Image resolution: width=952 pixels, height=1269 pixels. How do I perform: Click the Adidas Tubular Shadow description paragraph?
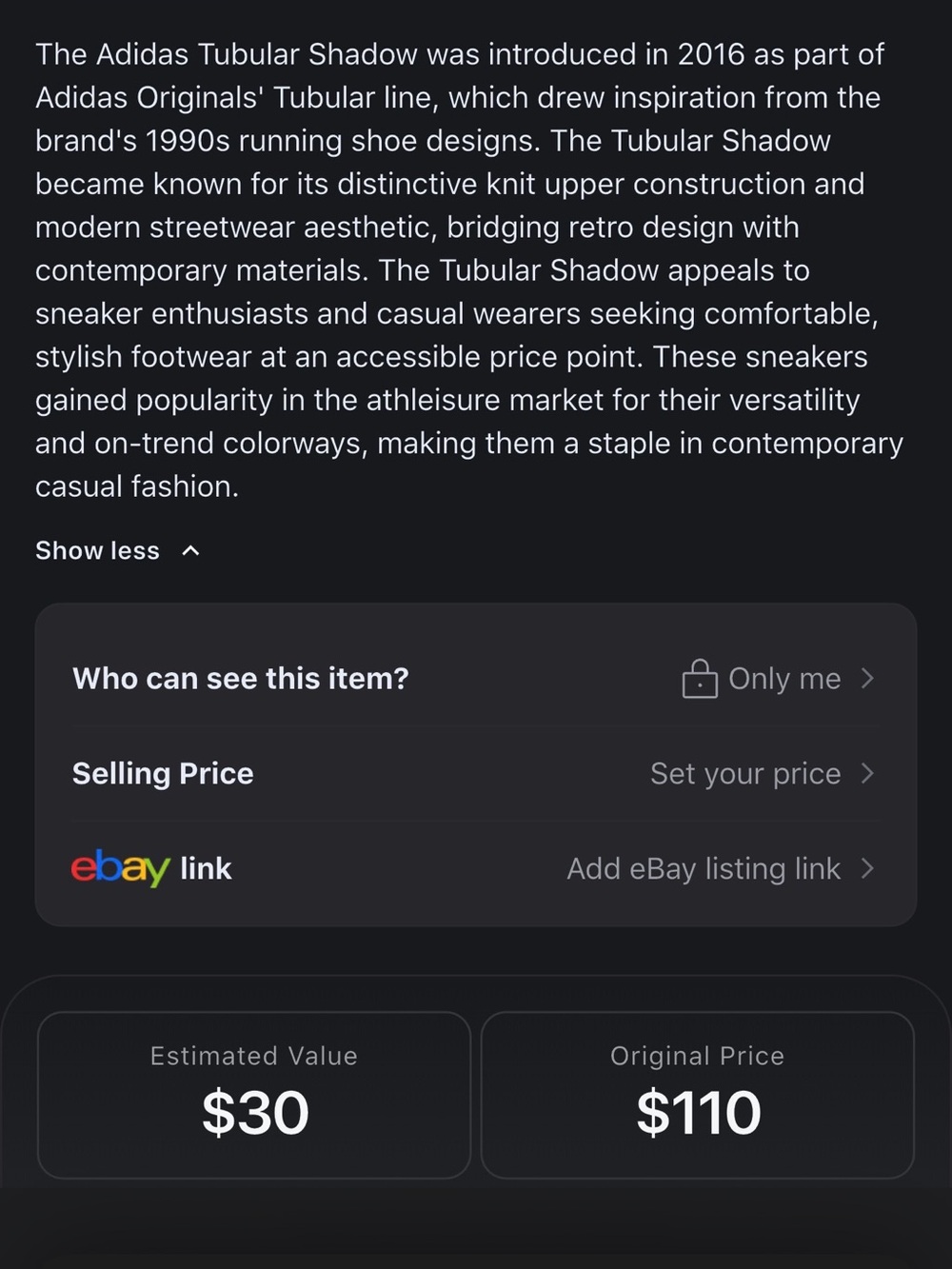pyautogui.click(x=469, y=270)
